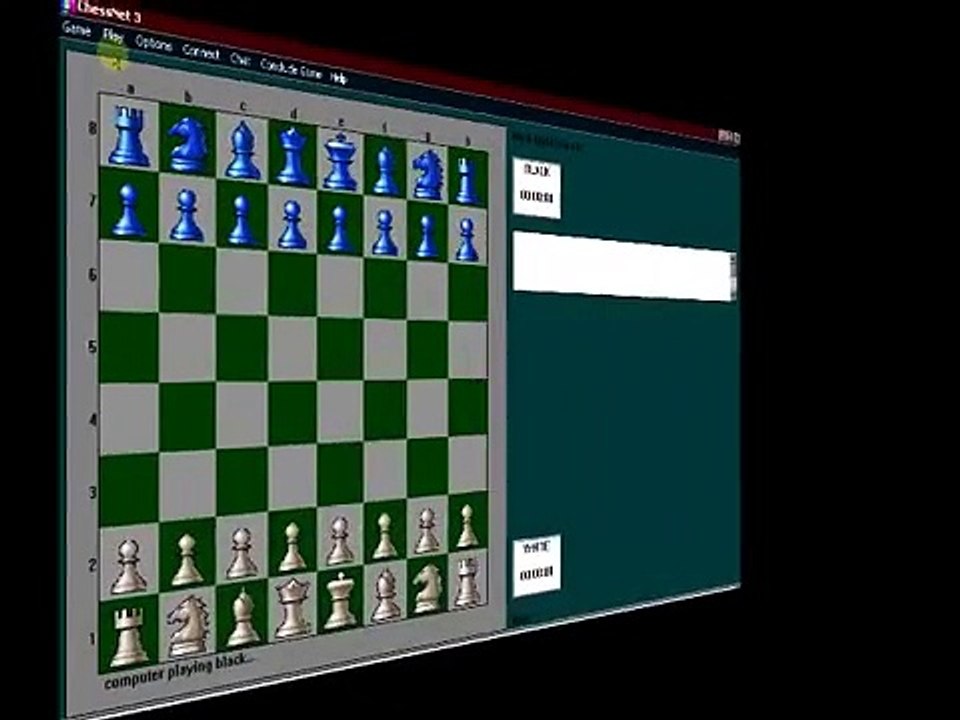Select the white rook on a1

coord(129,637)
